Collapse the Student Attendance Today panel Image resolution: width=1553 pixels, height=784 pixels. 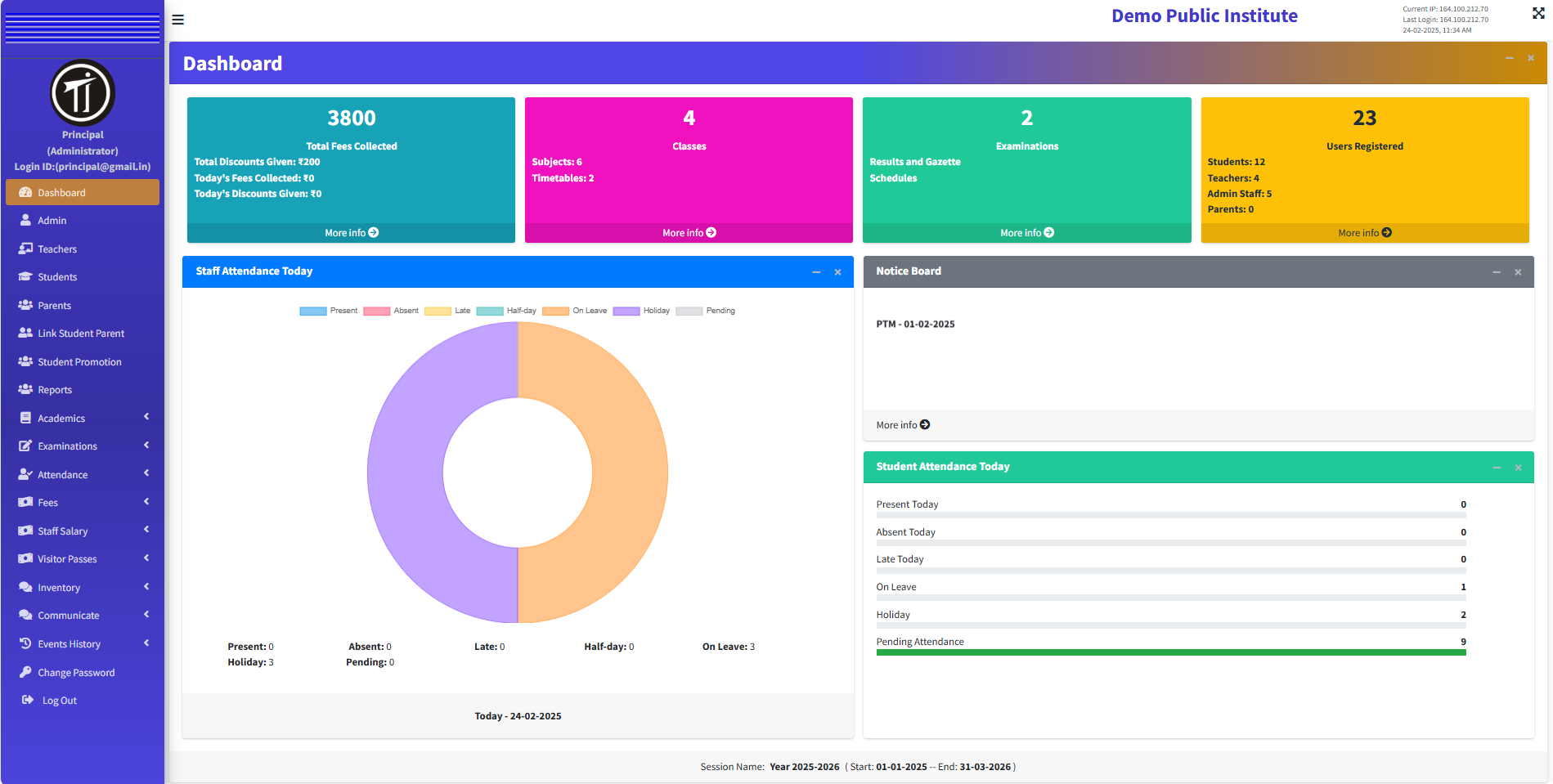coord(1497,468)
